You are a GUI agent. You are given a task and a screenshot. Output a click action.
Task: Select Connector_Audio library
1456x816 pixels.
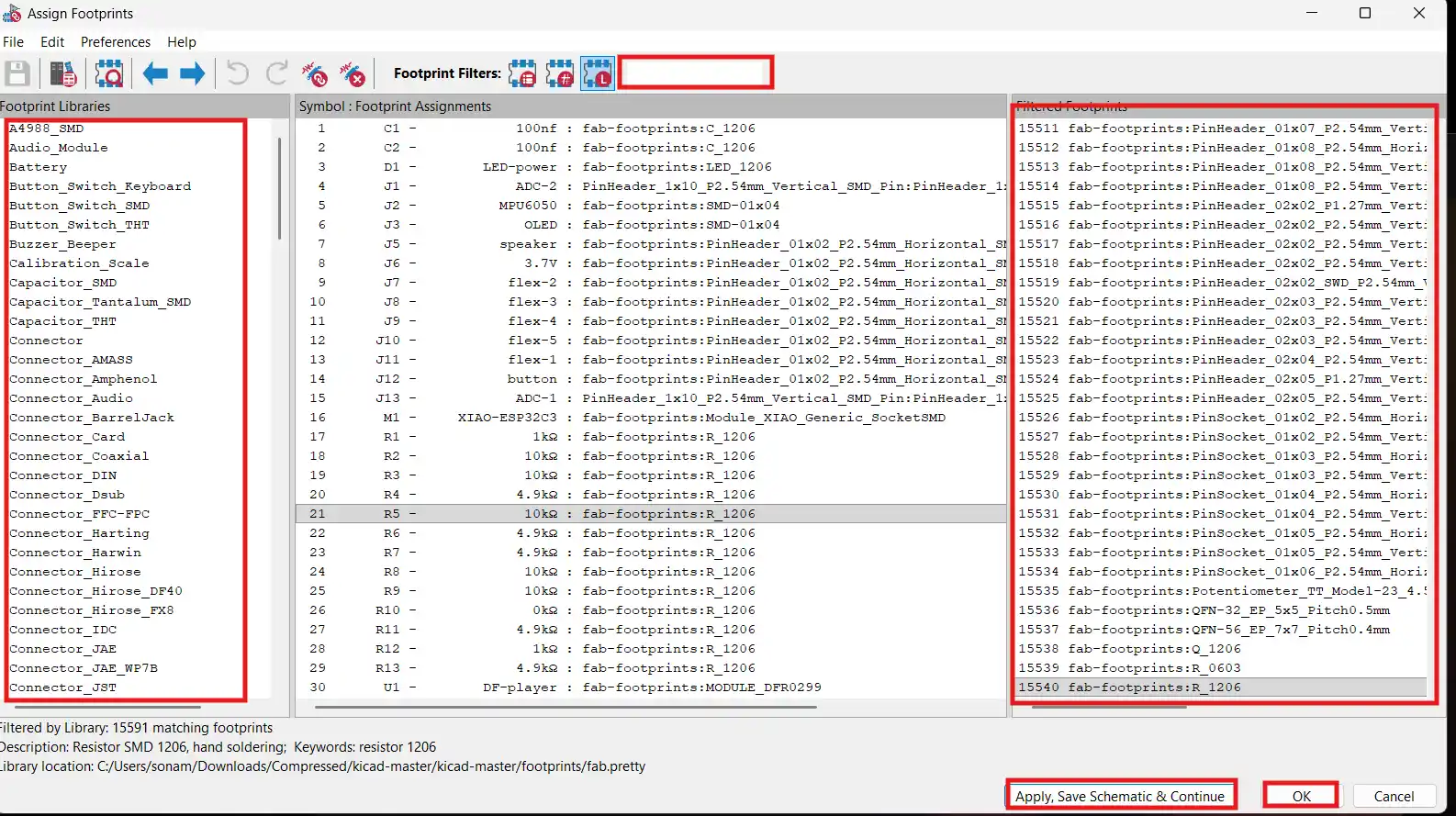pyautogui.click(x=72, y=398)
